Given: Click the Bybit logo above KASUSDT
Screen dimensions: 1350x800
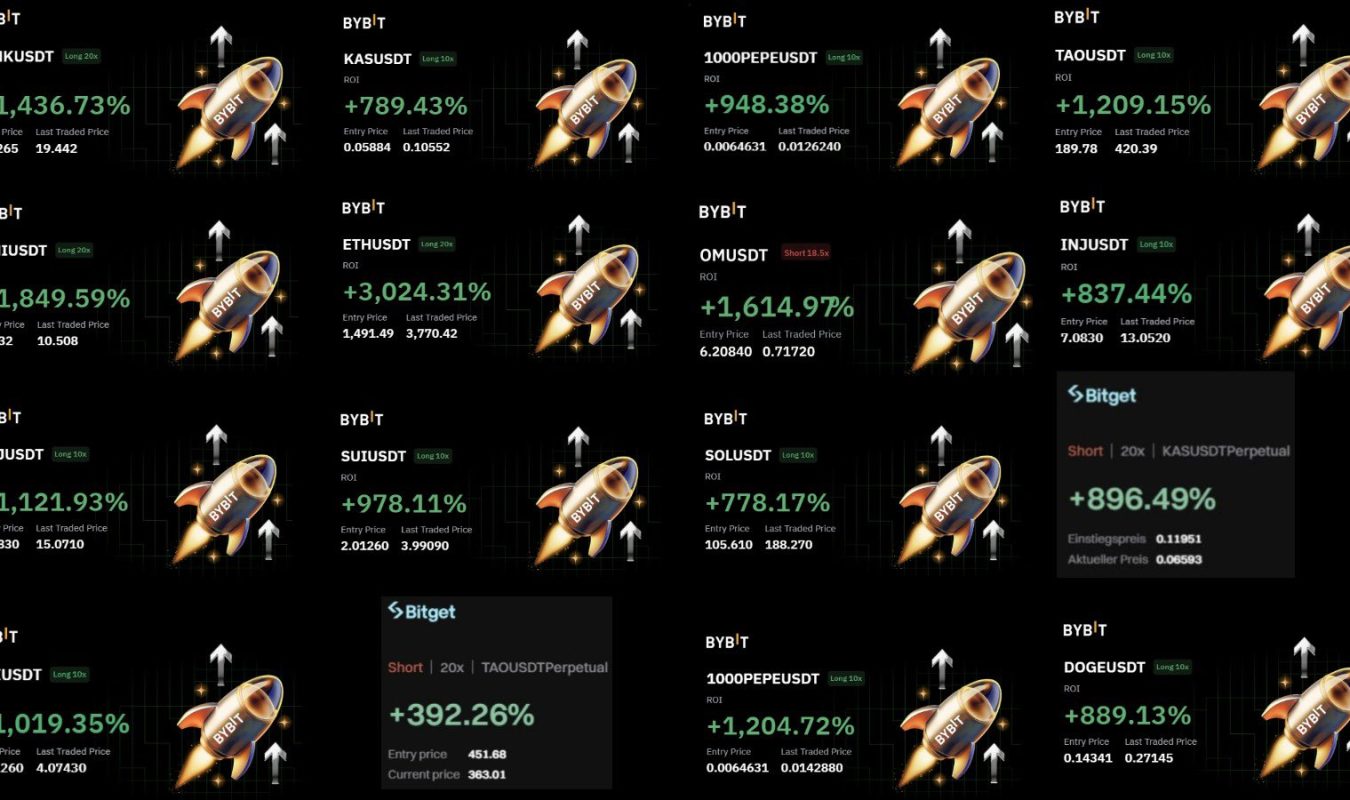Looking at the screenshot, I should coord(365,22).
